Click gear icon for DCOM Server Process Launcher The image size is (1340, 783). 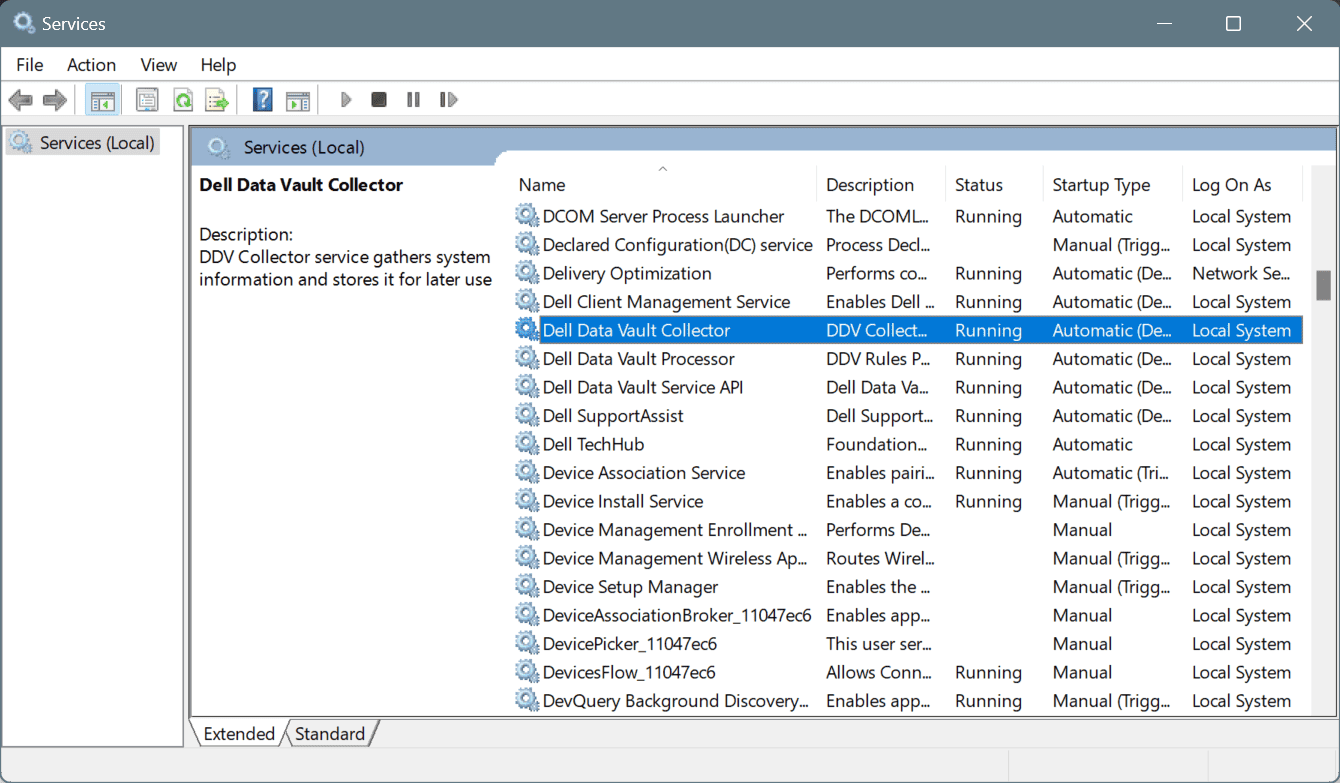(x=527, y=216)
